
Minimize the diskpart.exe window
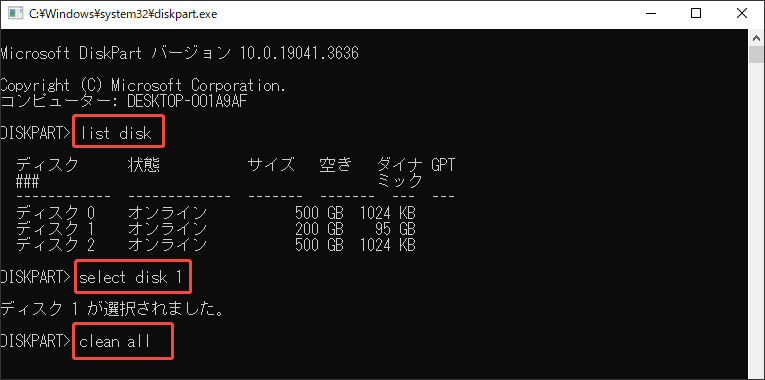(x=651, y=14)
